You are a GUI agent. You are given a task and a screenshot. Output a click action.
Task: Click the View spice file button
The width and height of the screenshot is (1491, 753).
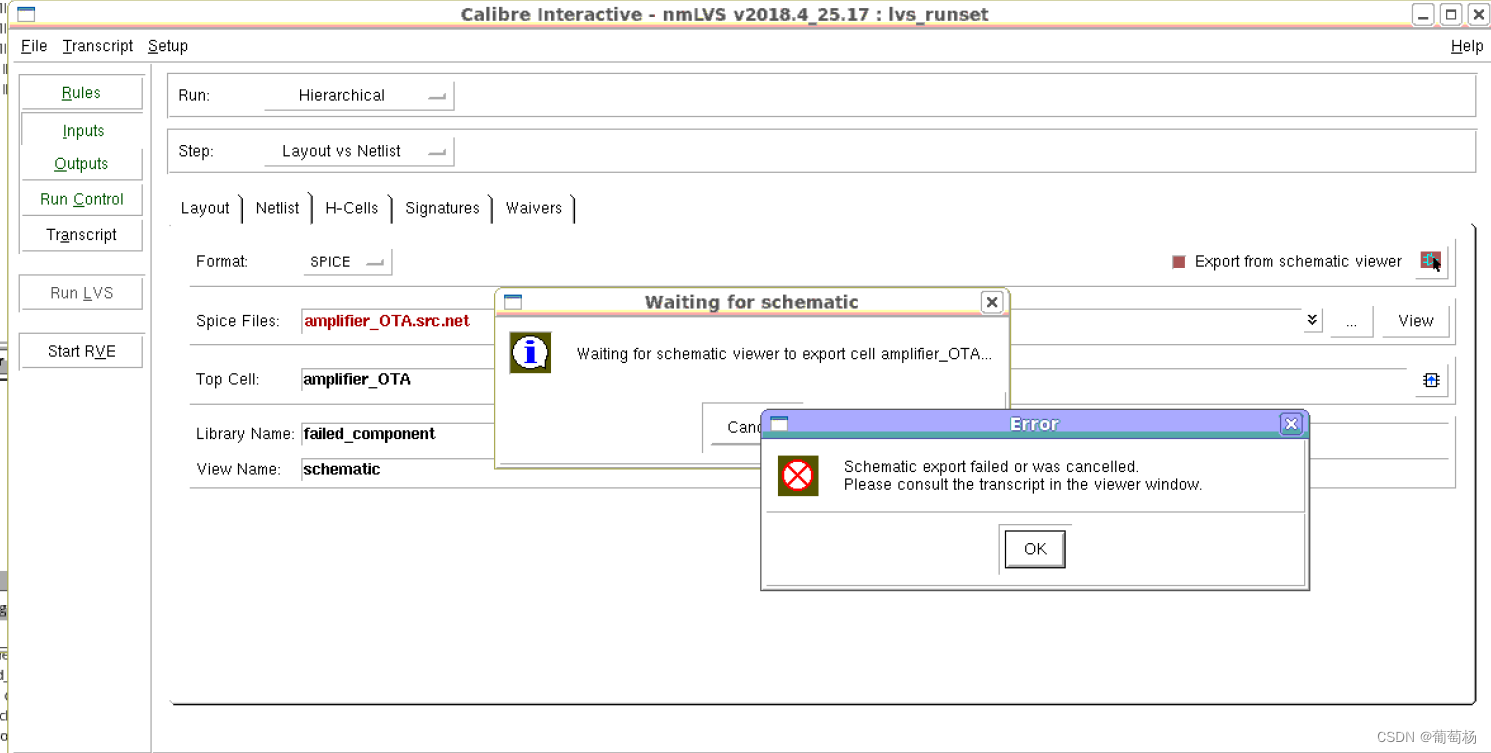coord(1415,321)
